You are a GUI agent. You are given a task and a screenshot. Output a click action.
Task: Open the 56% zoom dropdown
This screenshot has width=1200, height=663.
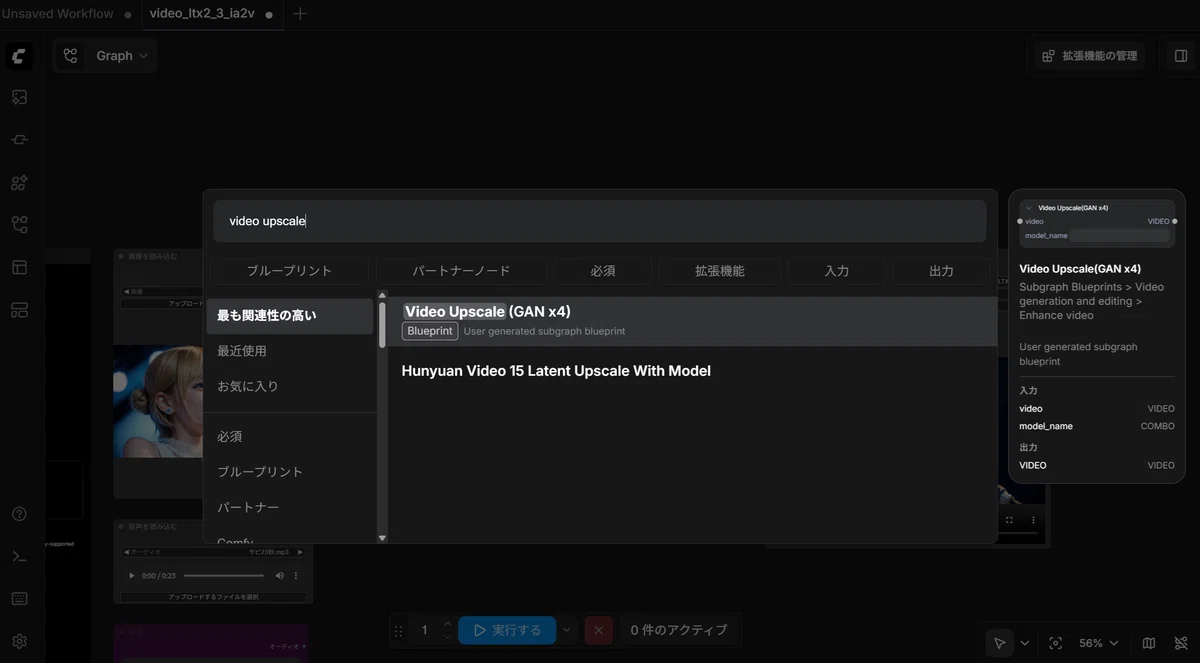pos(1099,643)
